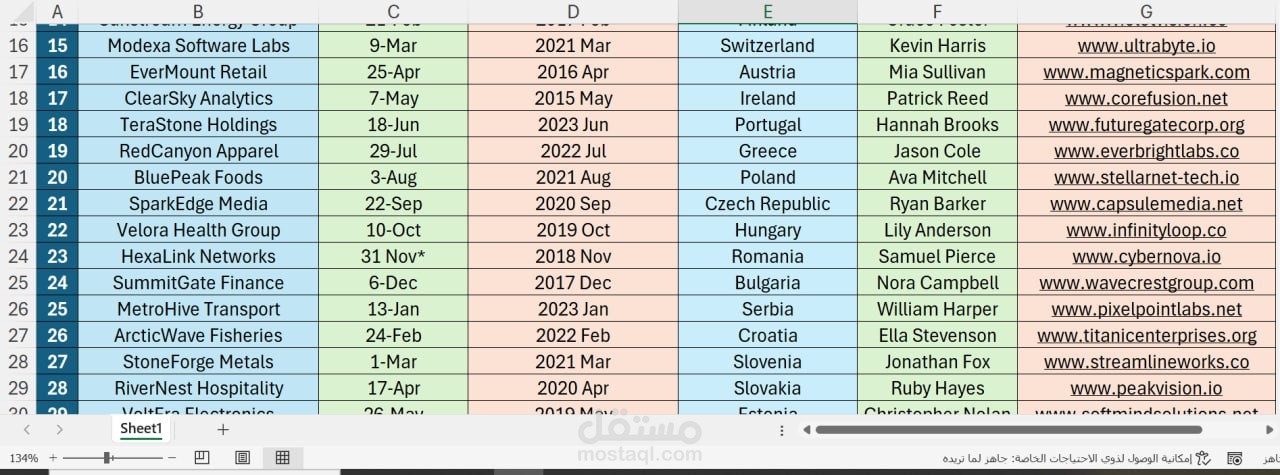Switch to Page Break Preview icon

tap(202, 457)
